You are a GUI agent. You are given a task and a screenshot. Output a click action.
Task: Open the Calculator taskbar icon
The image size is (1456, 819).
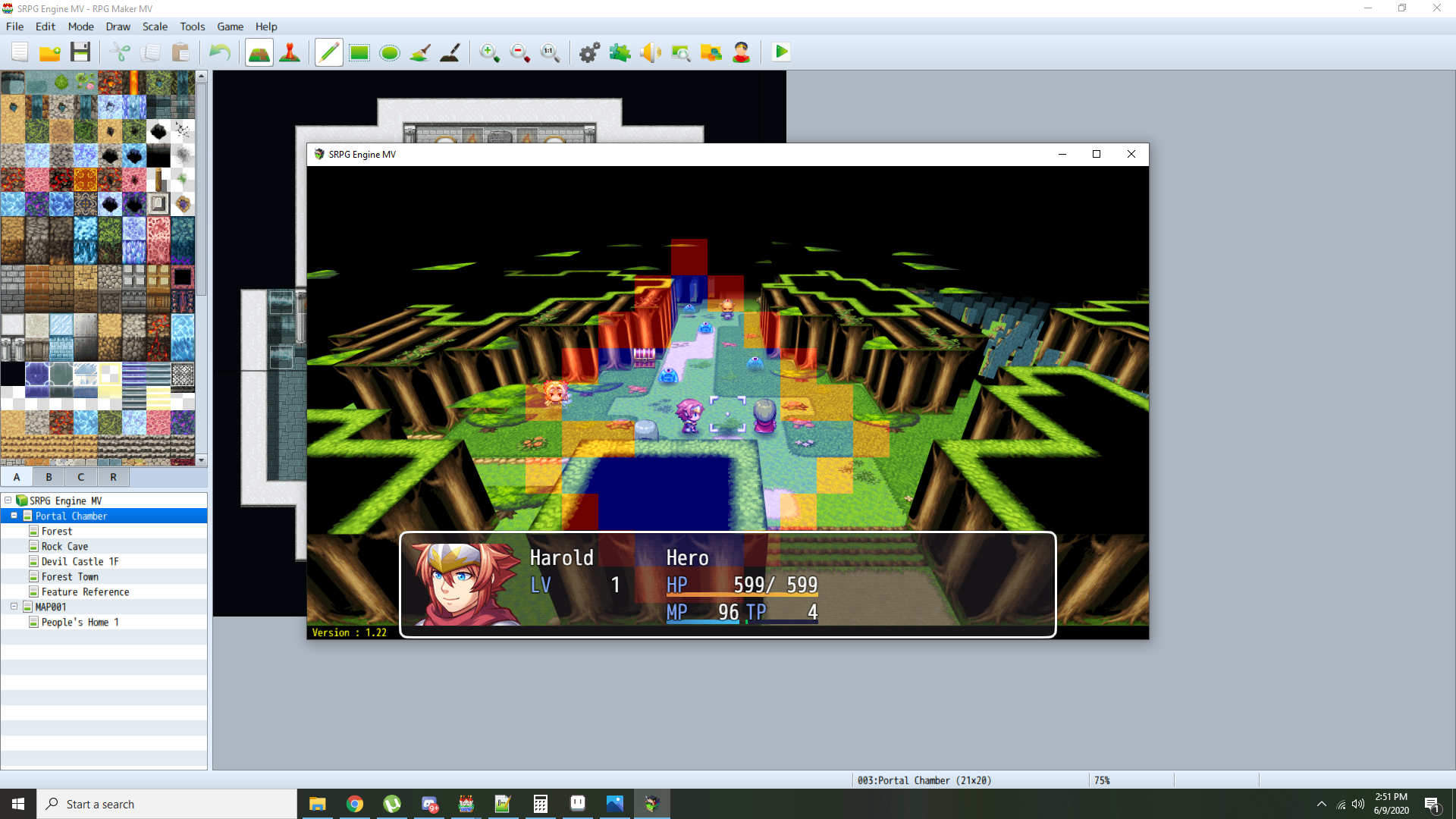click(541, 804)
